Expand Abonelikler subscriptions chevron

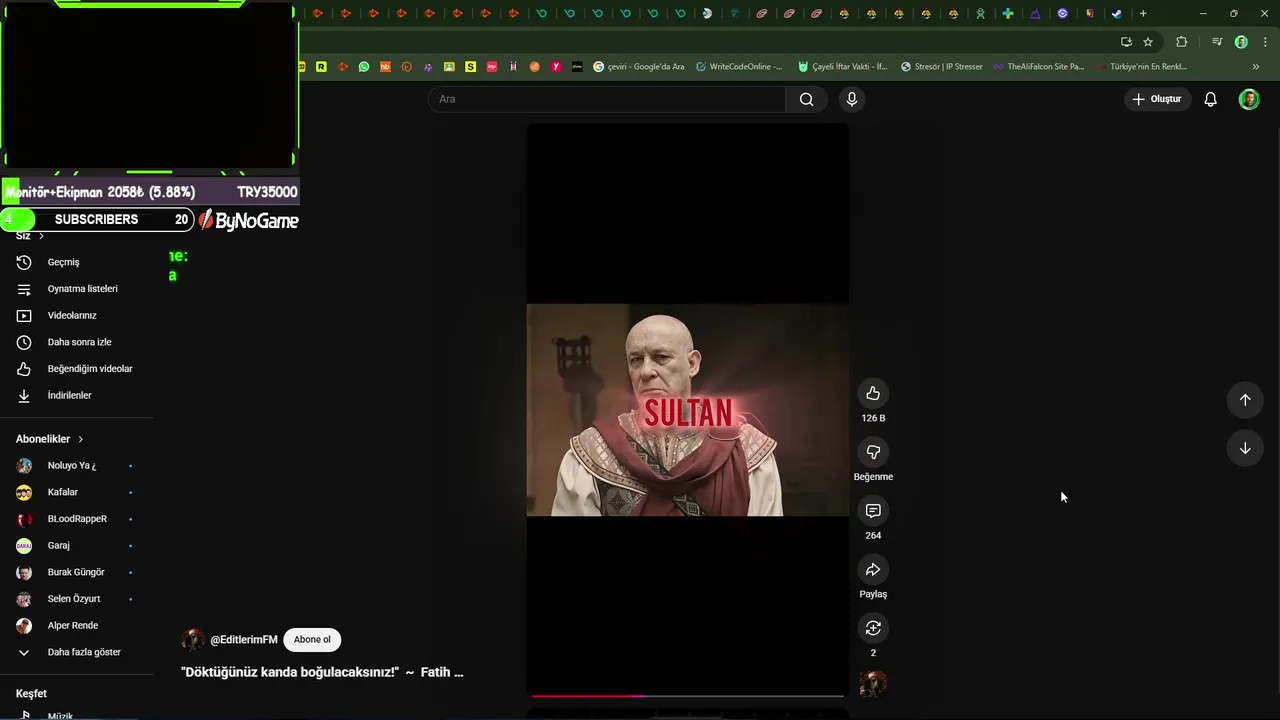coord(81,439)
